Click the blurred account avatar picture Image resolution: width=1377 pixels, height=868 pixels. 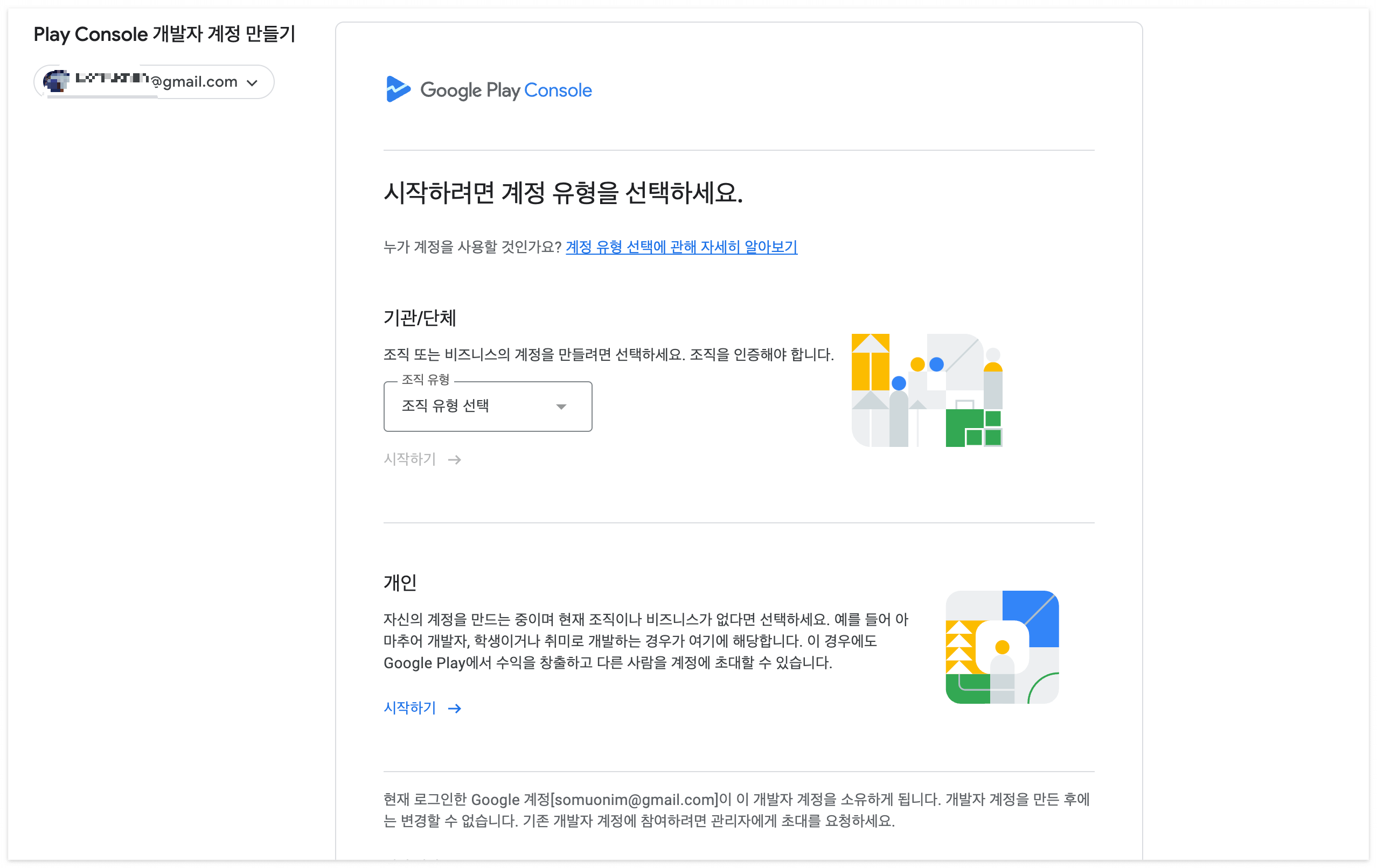(x=56, y=81)
